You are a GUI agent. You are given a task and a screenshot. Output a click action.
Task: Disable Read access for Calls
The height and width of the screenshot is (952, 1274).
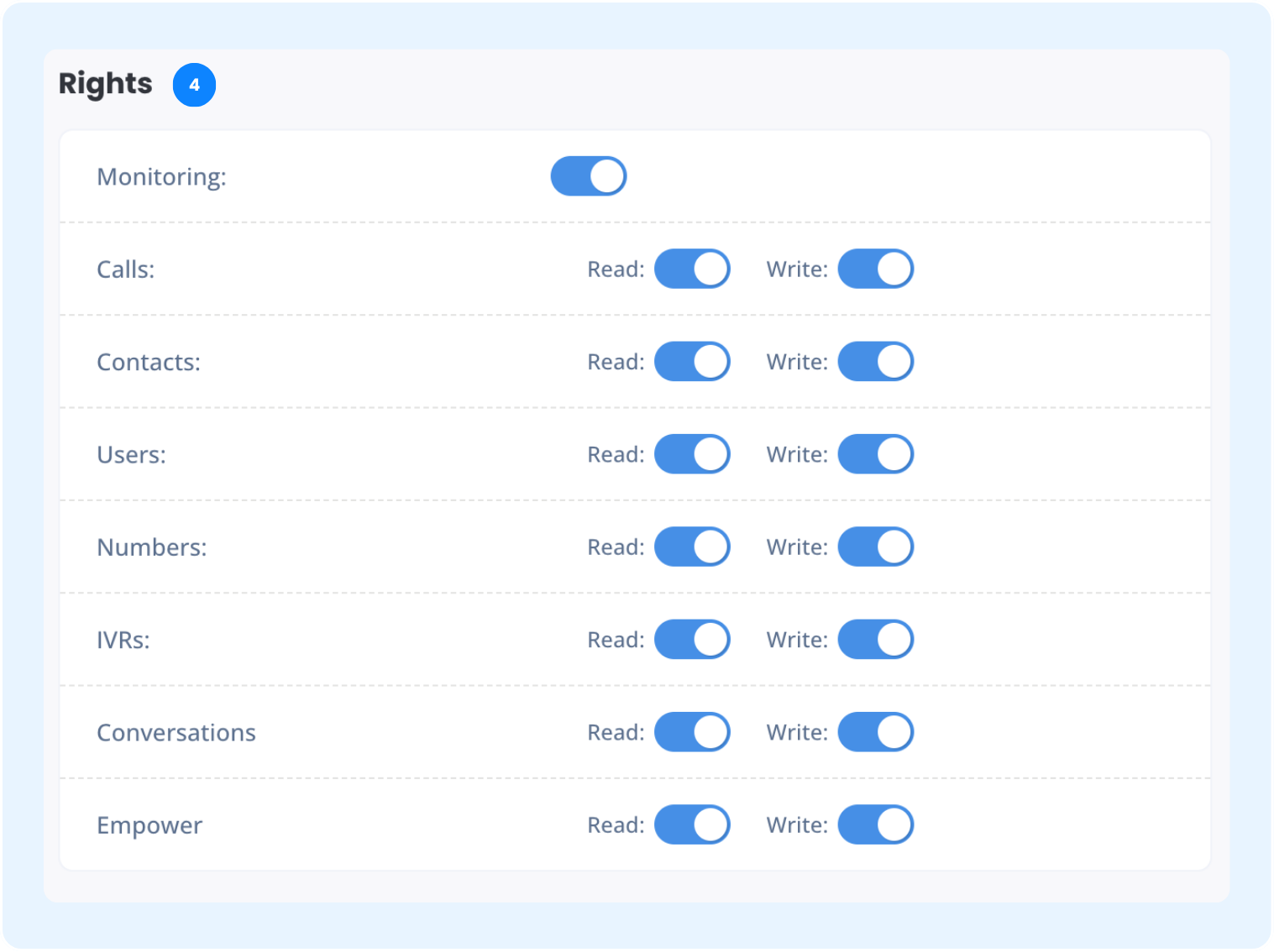(692, 269)
